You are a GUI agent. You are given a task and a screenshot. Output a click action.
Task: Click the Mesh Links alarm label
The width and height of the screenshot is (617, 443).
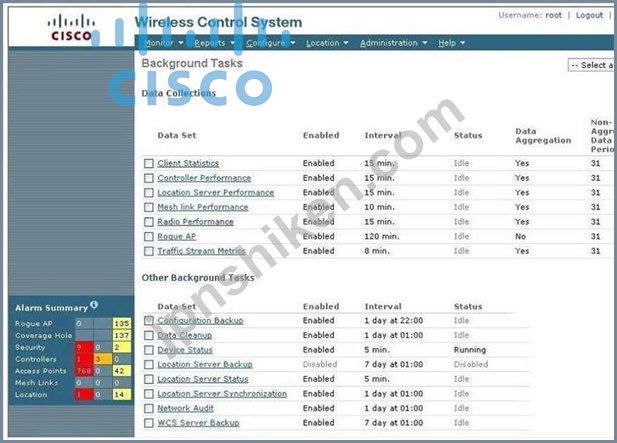37,383
